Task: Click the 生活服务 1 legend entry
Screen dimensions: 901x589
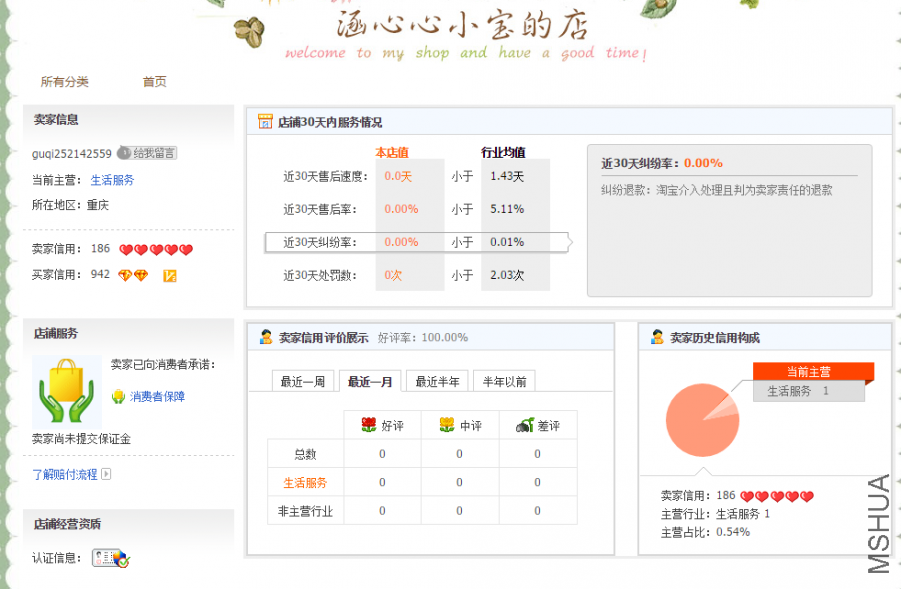Action: (808, 391)
